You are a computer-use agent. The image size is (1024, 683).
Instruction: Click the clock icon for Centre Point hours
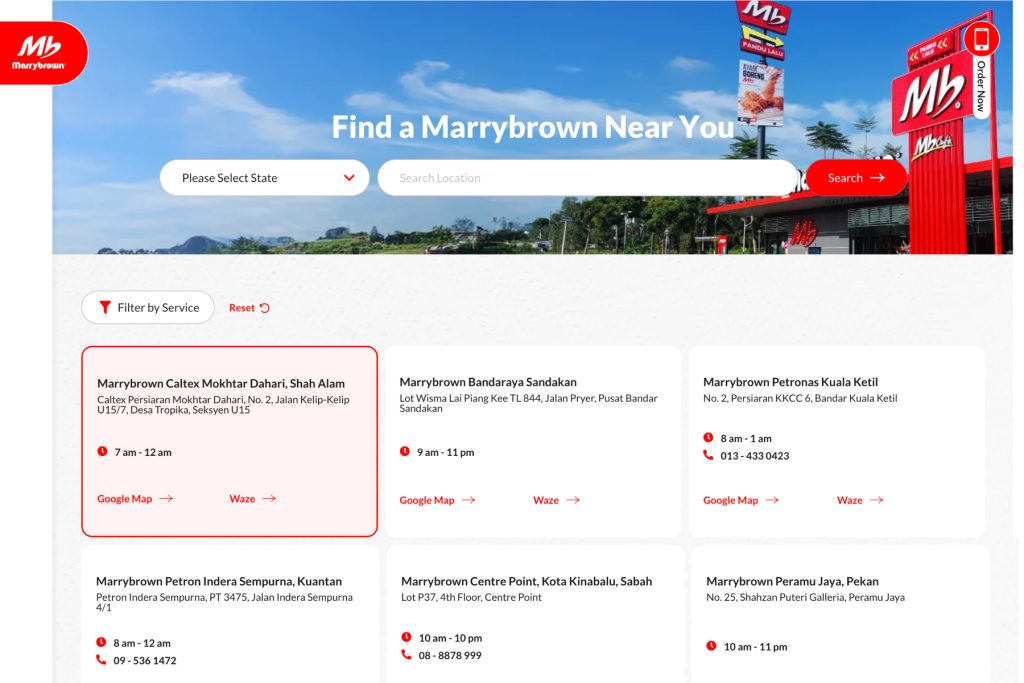coord(407,636)
